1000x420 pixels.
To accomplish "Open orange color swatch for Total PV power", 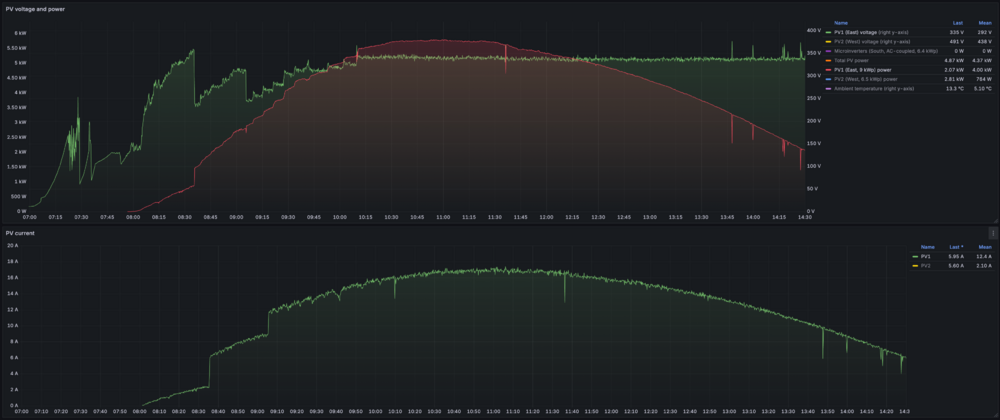I will [828, 61].
